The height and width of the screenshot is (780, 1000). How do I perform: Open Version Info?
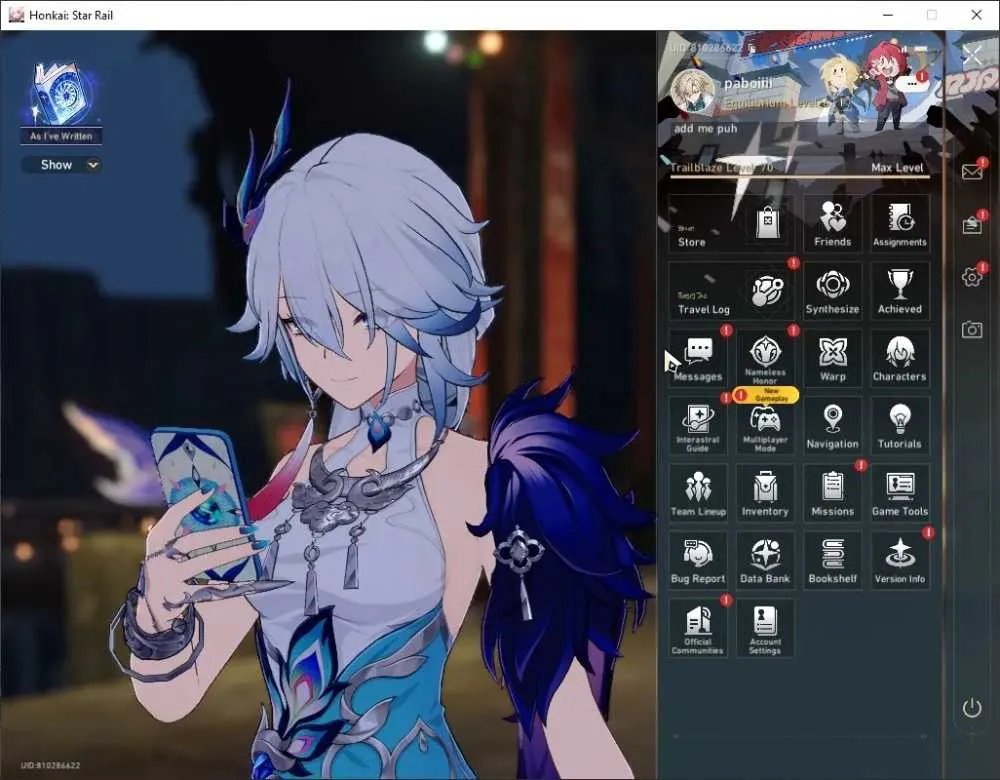899,560
